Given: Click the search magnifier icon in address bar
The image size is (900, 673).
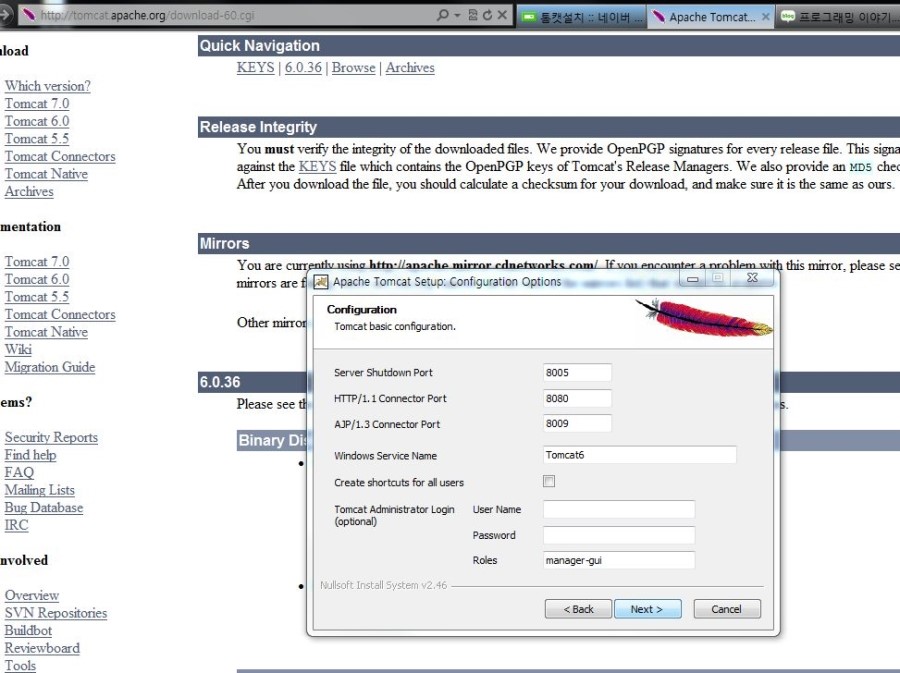Looking at the screenshot, I should point(443,15).
